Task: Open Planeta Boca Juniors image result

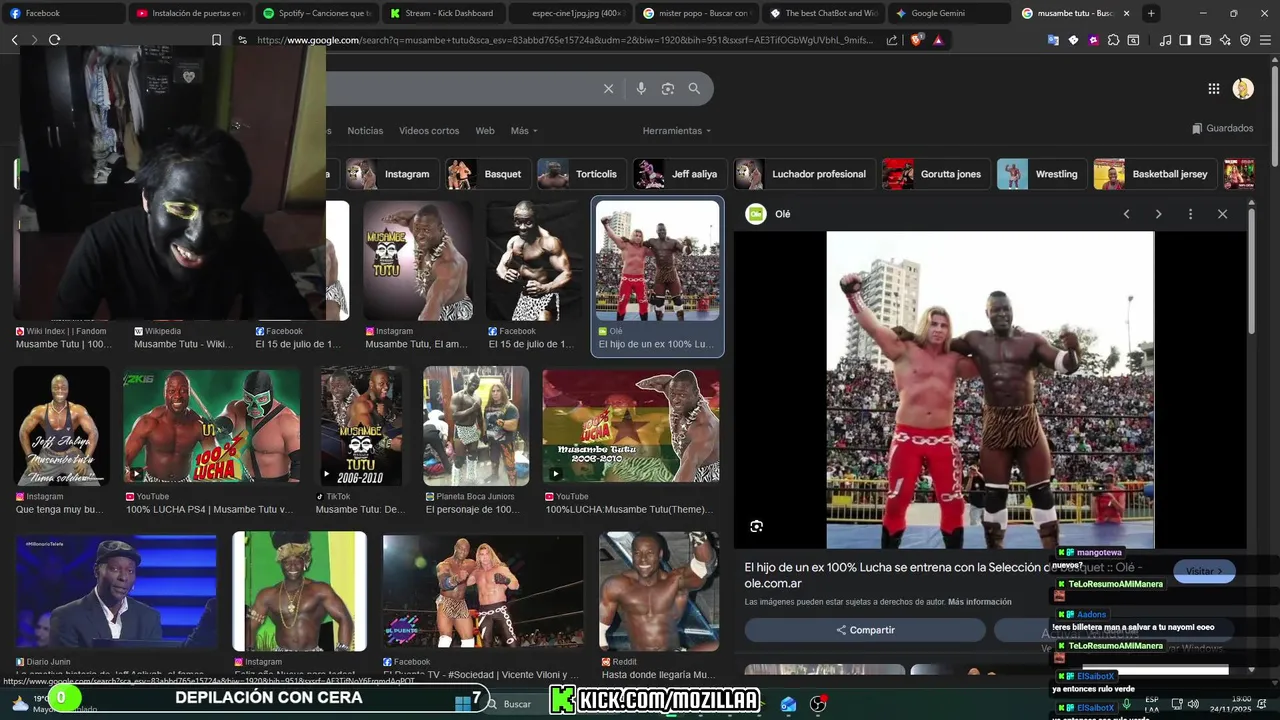Action: (476, 426)
